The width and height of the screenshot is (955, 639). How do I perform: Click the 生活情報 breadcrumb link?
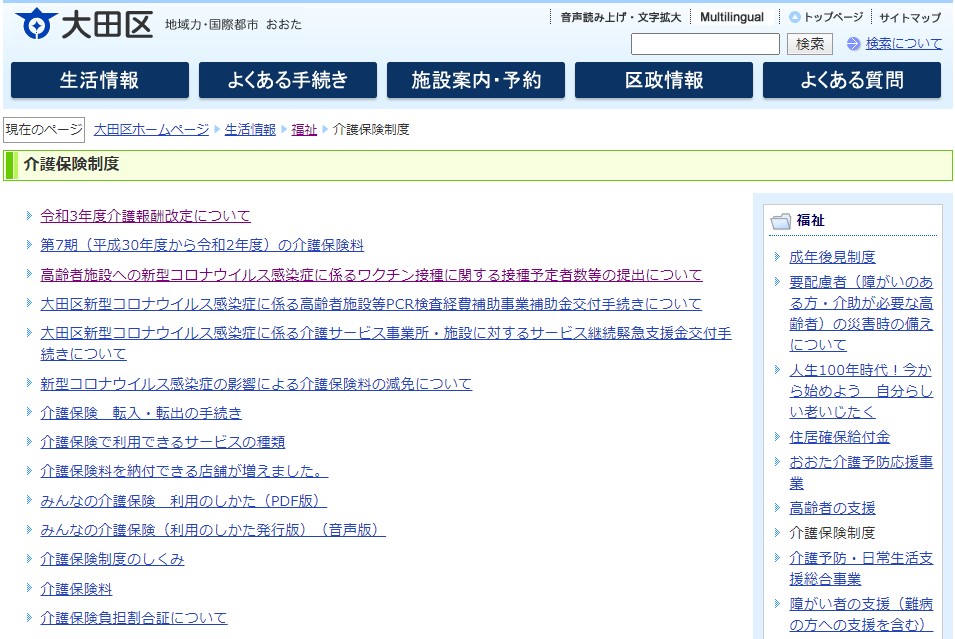click(250, 129)
